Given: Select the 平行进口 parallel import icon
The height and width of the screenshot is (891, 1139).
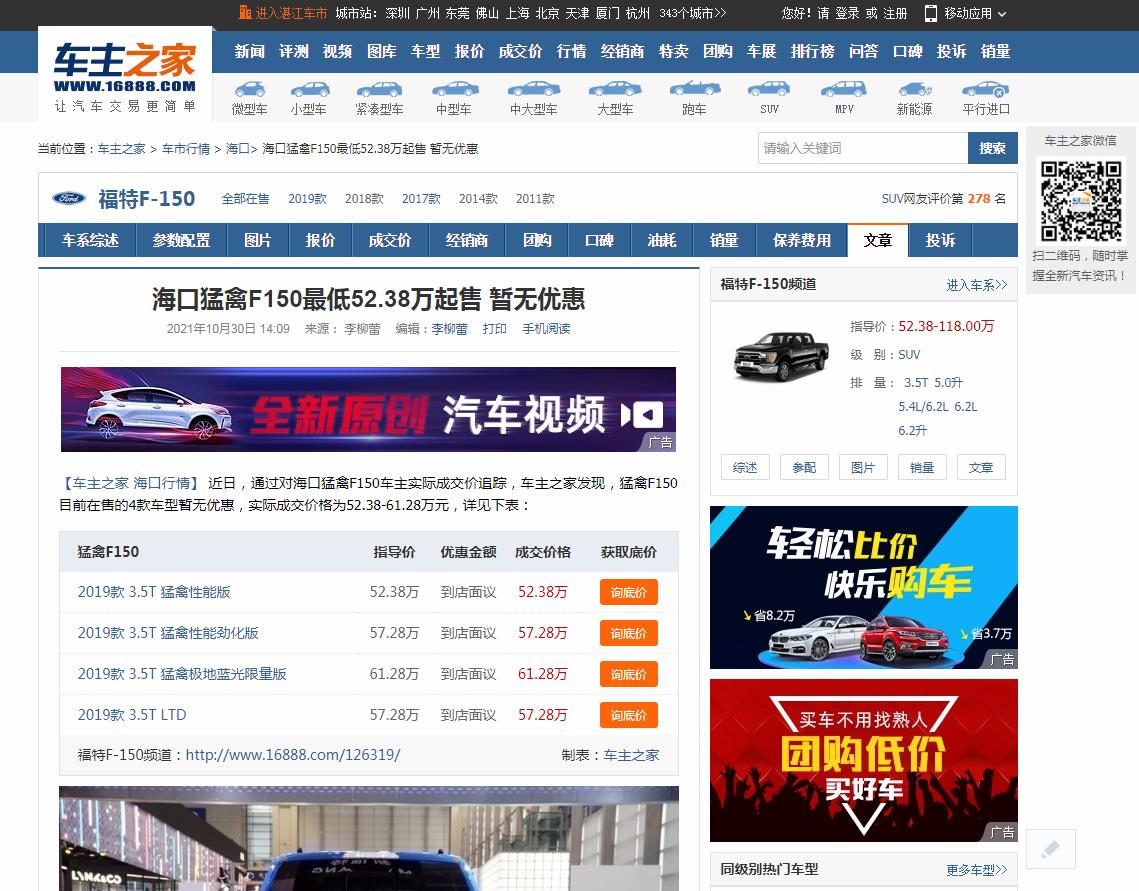Looking at the screenshot, I should (986, 89).
